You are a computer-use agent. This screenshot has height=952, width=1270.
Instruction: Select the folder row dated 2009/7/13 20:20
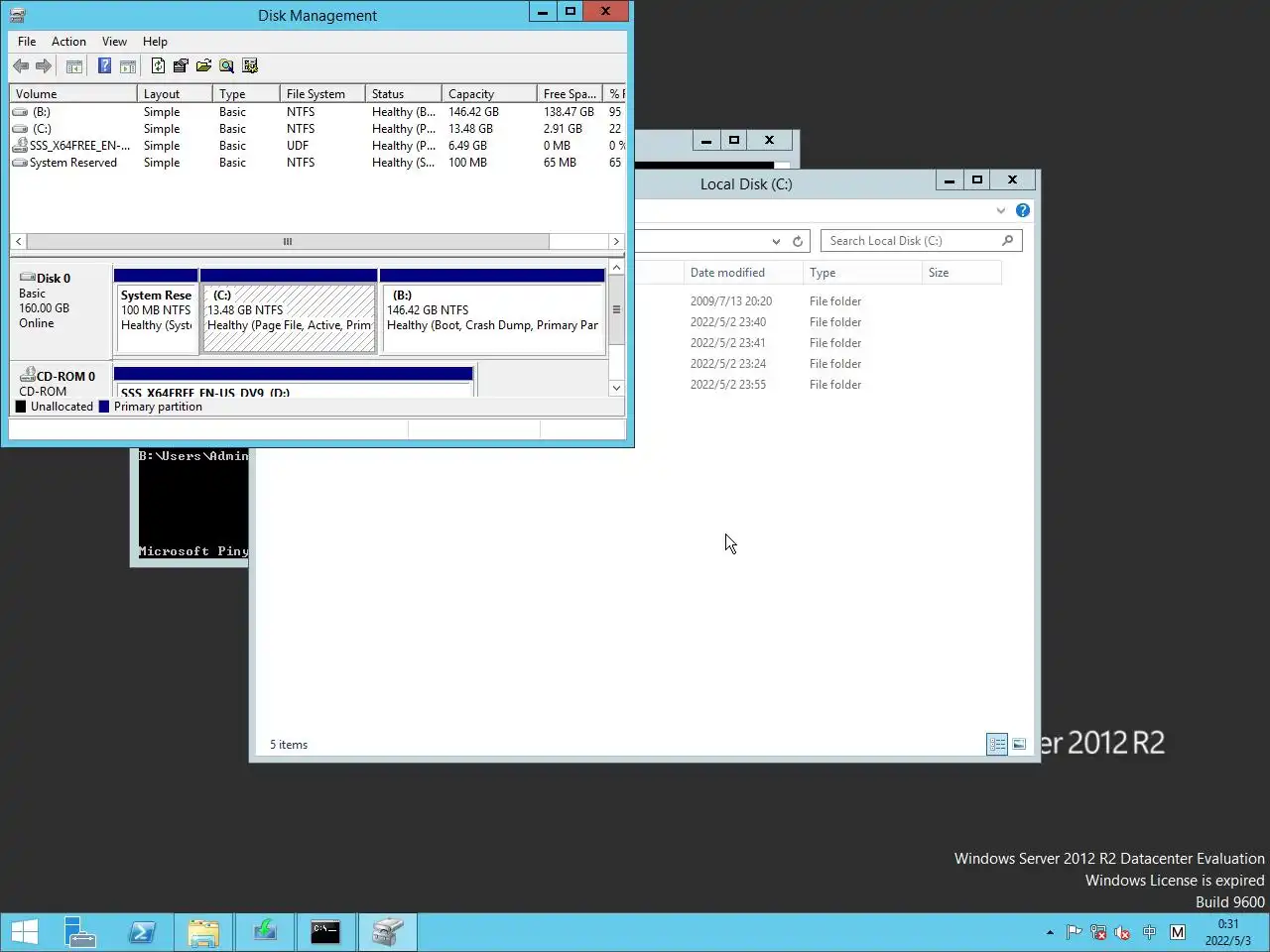coord(819,301)
